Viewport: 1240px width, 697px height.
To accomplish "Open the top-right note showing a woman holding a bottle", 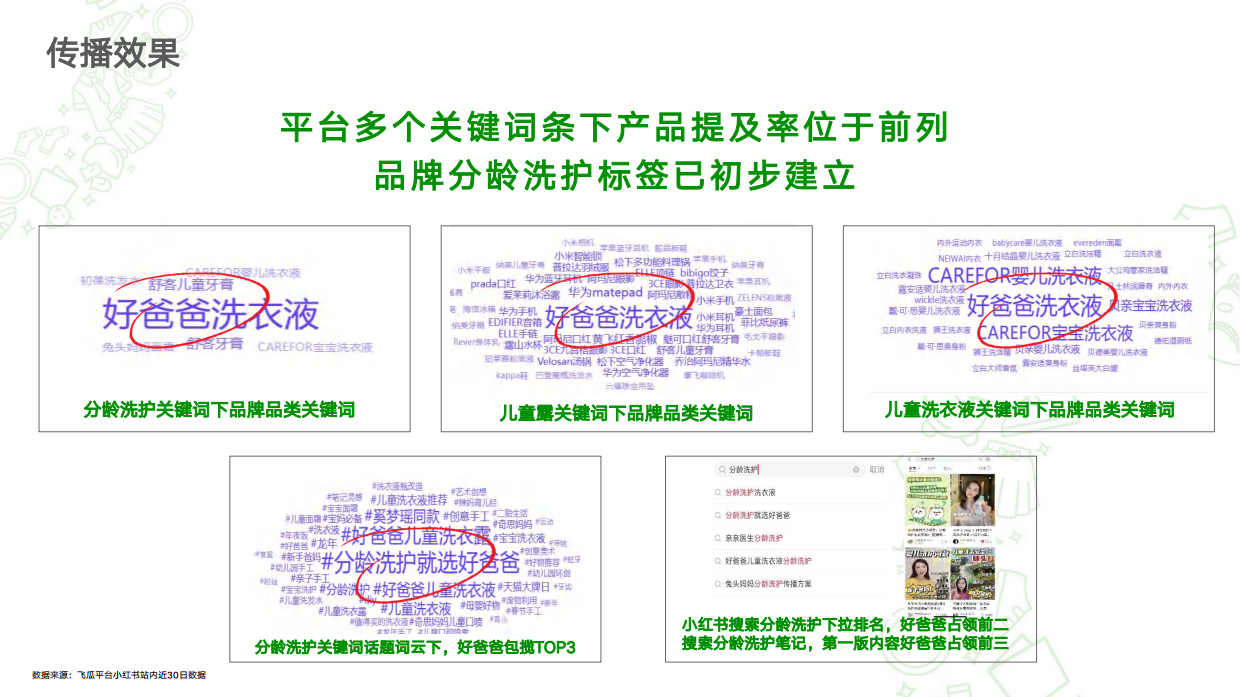I will (x=972, y=500).
